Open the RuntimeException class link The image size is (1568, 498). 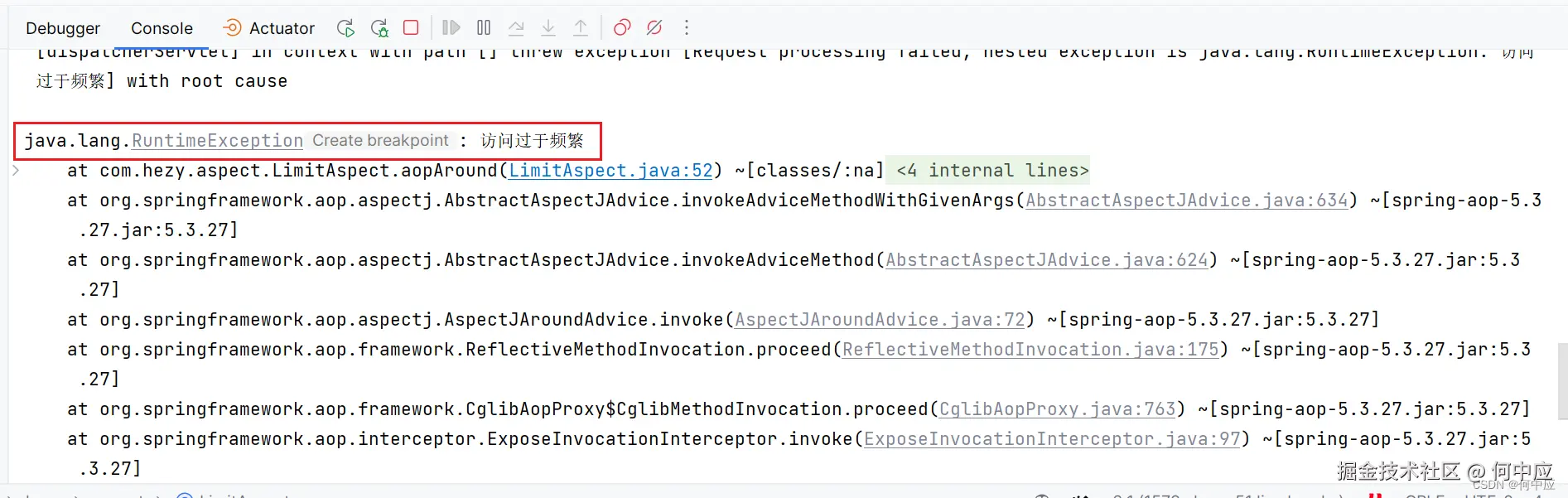click(x=217, y=141)
